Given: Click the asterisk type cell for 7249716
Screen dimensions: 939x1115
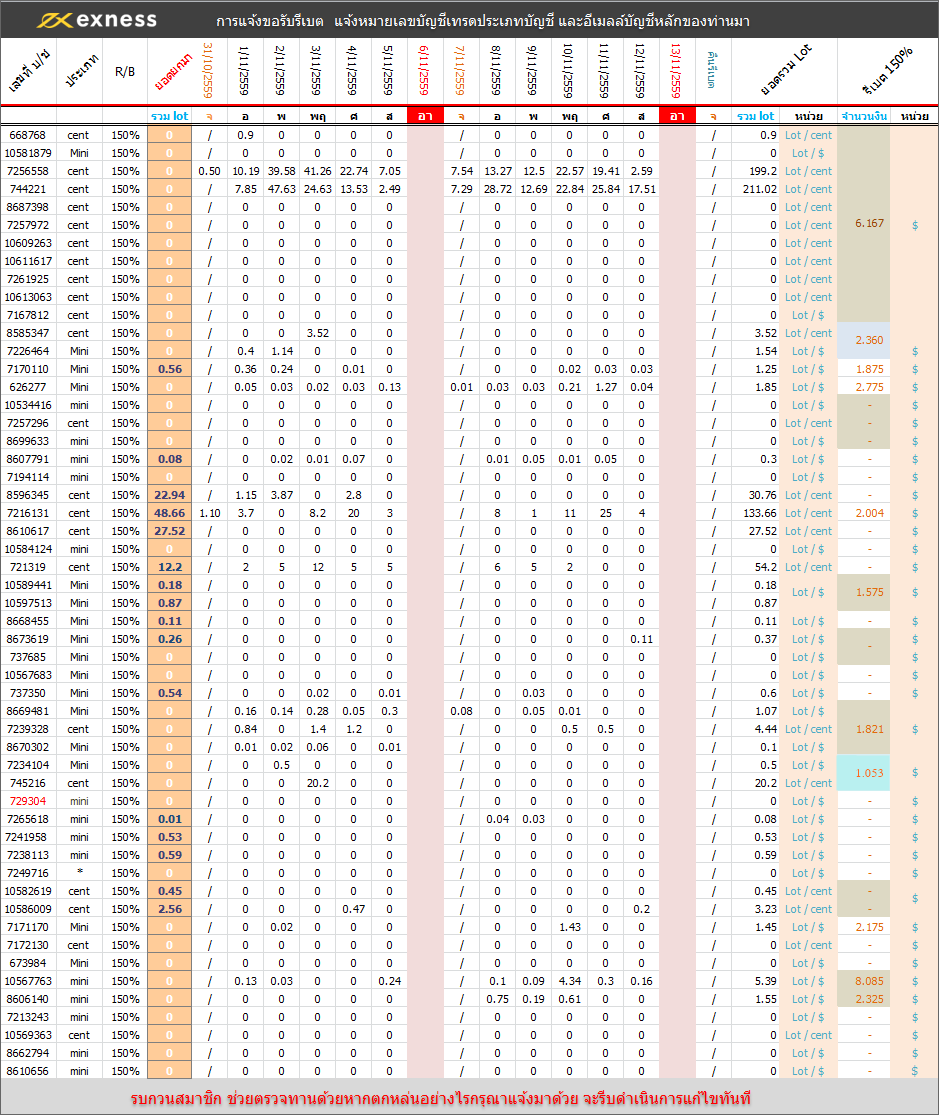Looking at the screenshot, I should [x=80, y=873].
